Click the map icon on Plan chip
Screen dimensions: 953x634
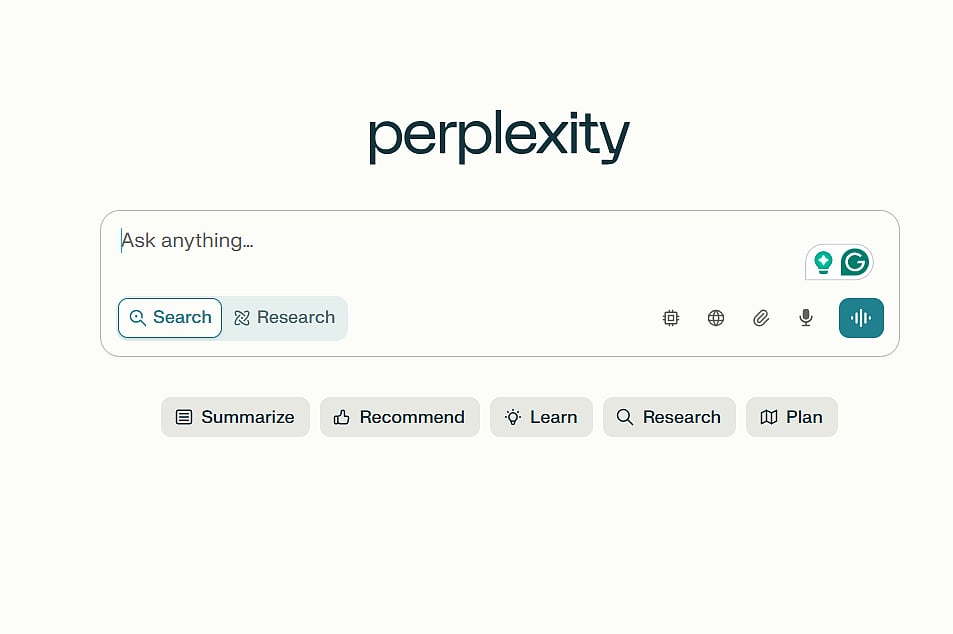(770, 417)
